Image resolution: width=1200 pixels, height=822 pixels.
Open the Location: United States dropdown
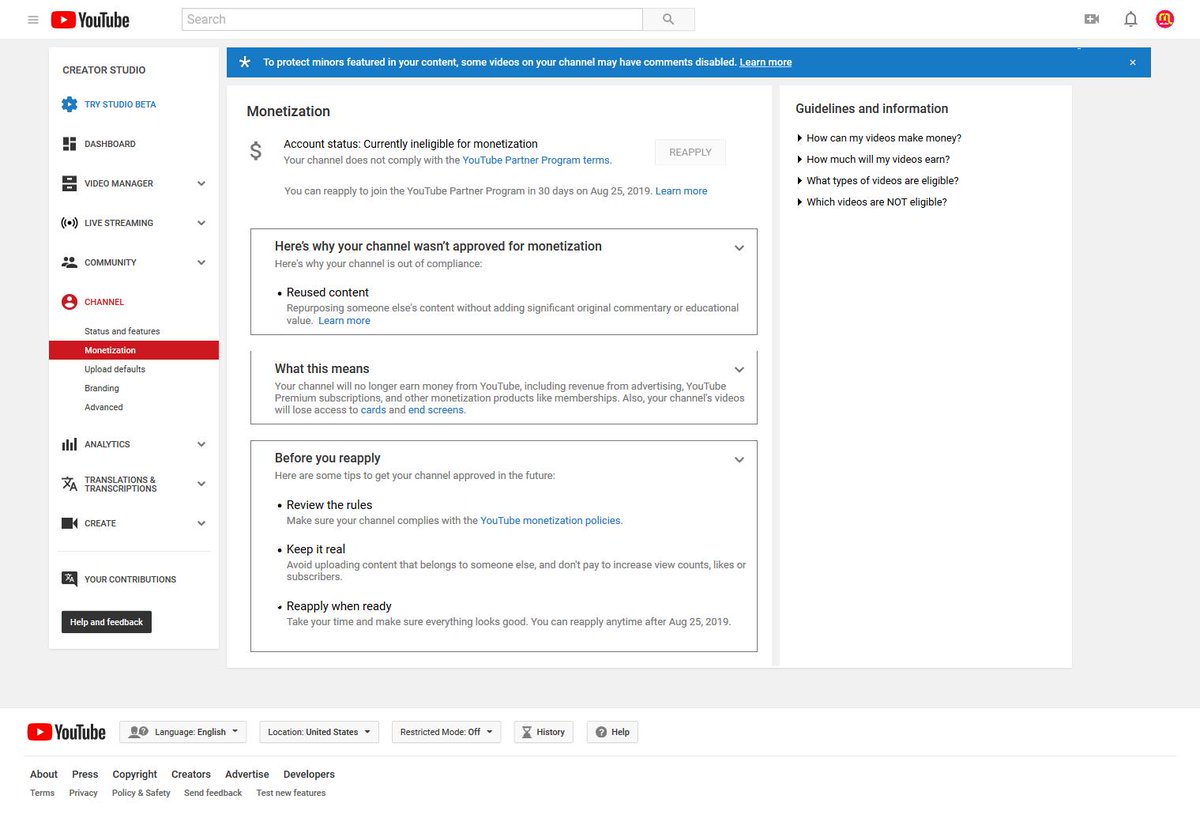click(319, 732)
